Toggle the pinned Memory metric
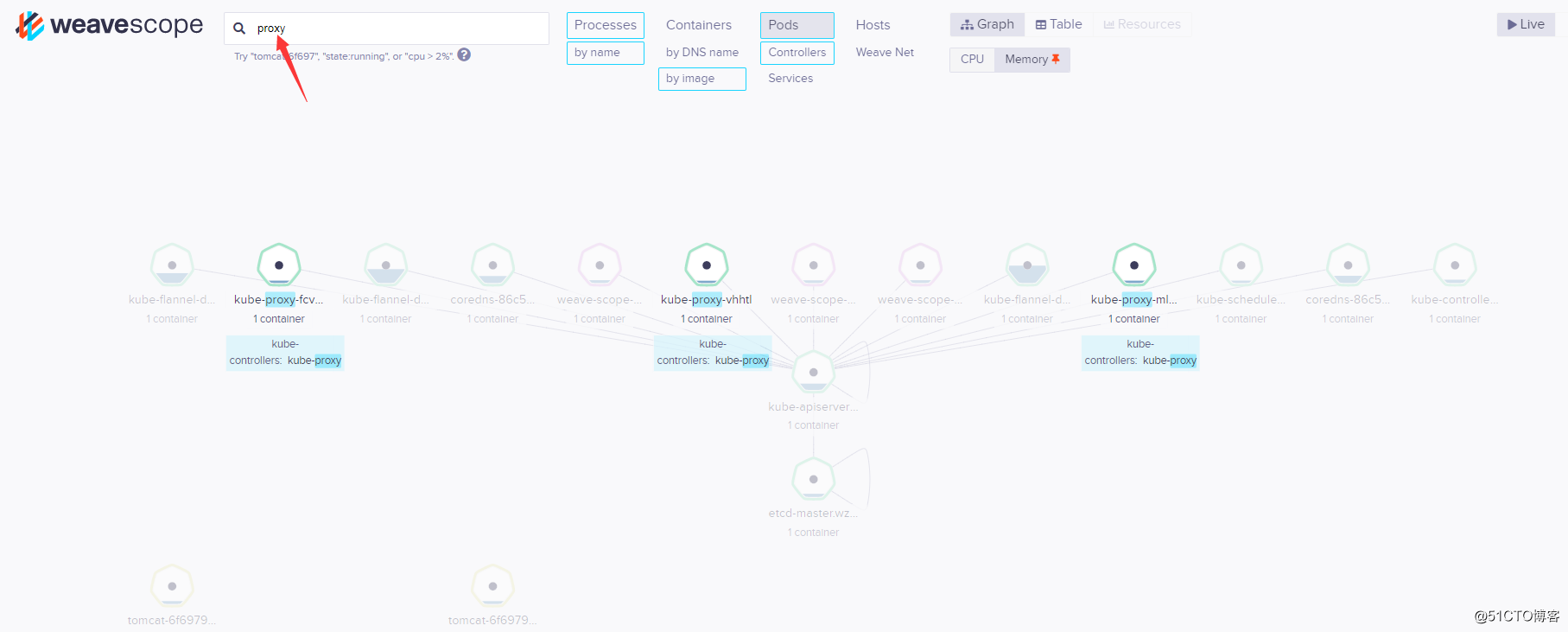The image size is (1568, 632). click(x=1032, y=60)
